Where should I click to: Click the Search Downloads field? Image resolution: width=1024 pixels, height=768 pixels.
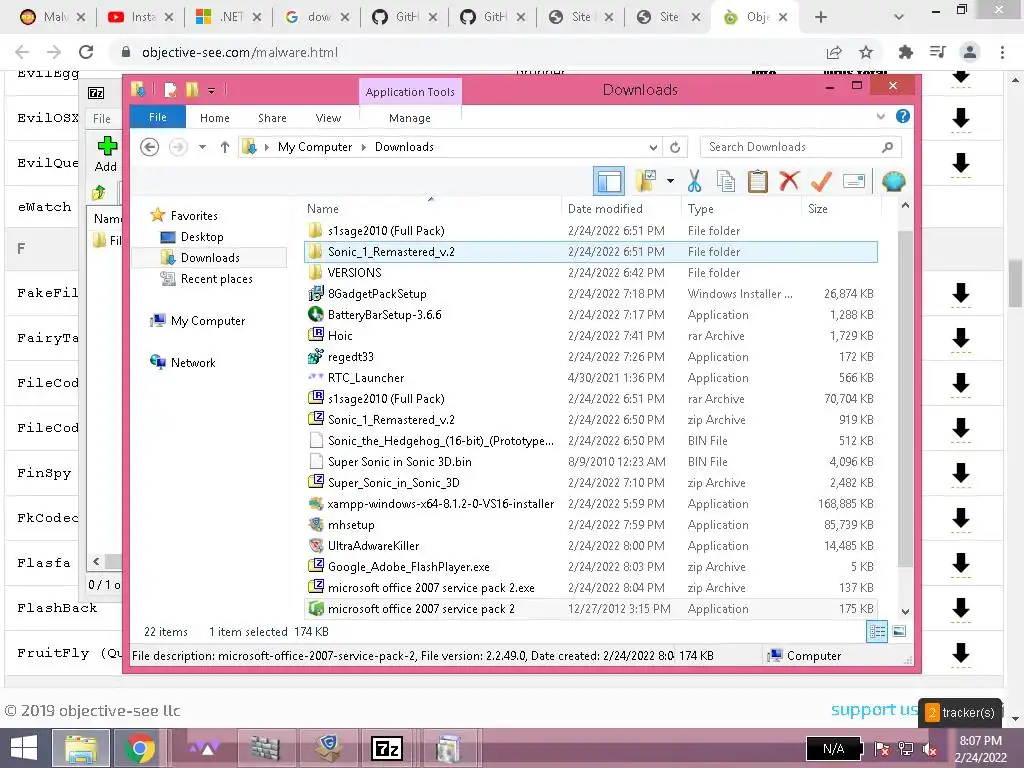tap(801, 147)
